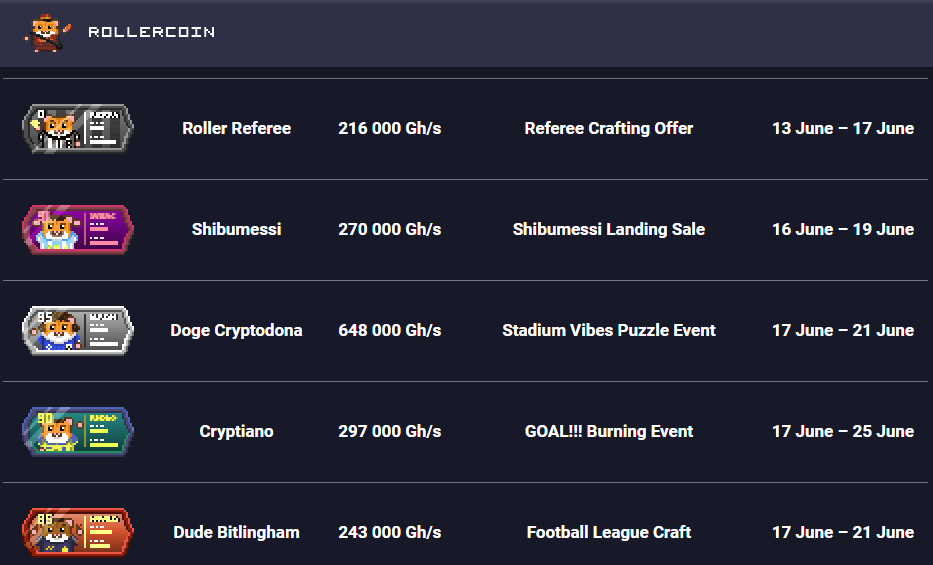This screenshot has width=933, height=565.
Task: Open the GOAL!!! Burning Event entry
Action: [609, 432]
